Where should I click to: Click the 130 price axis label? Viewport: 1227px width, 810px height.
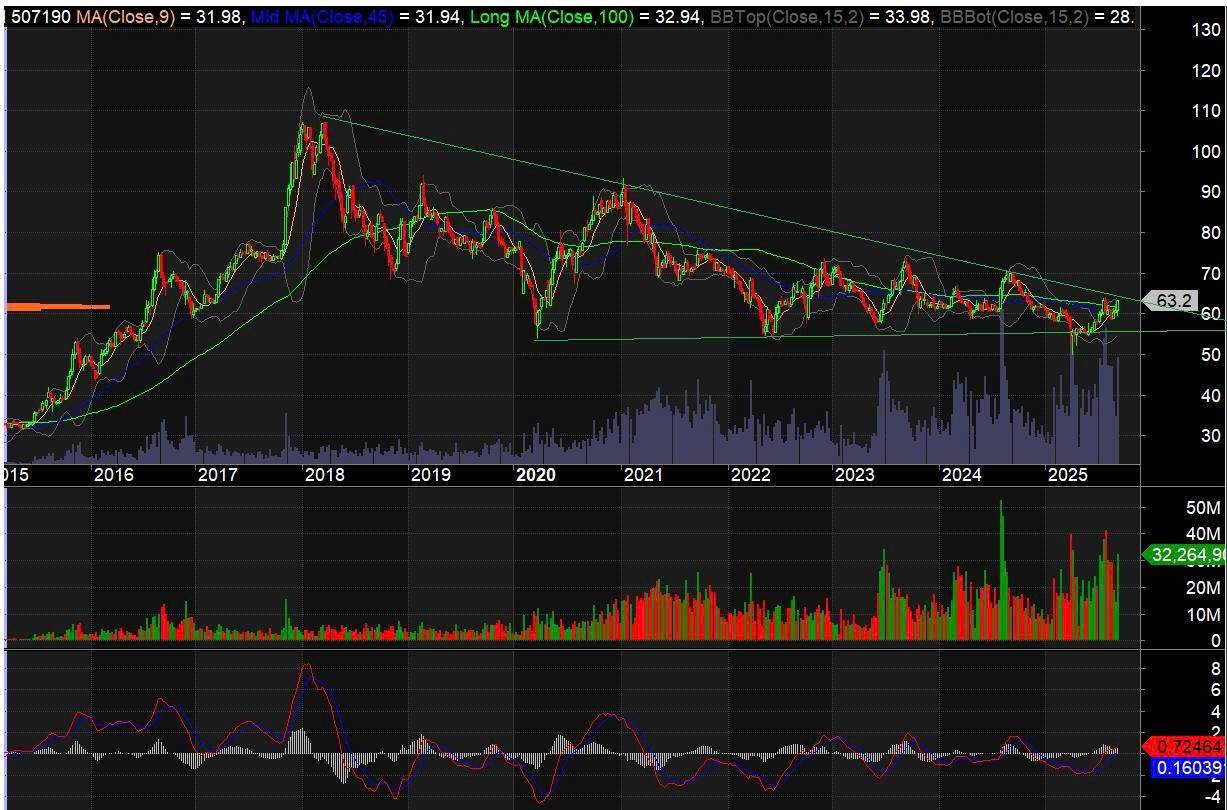coord(1205,30)
